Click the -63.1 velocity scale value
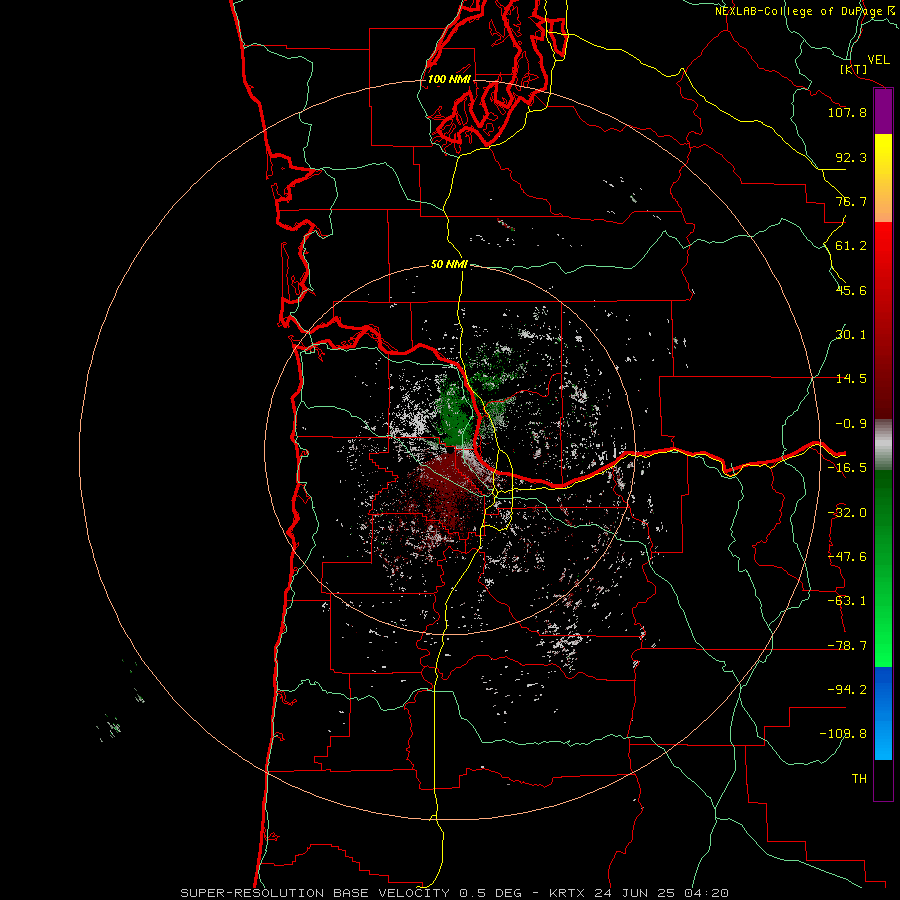 tap(847, 601)
